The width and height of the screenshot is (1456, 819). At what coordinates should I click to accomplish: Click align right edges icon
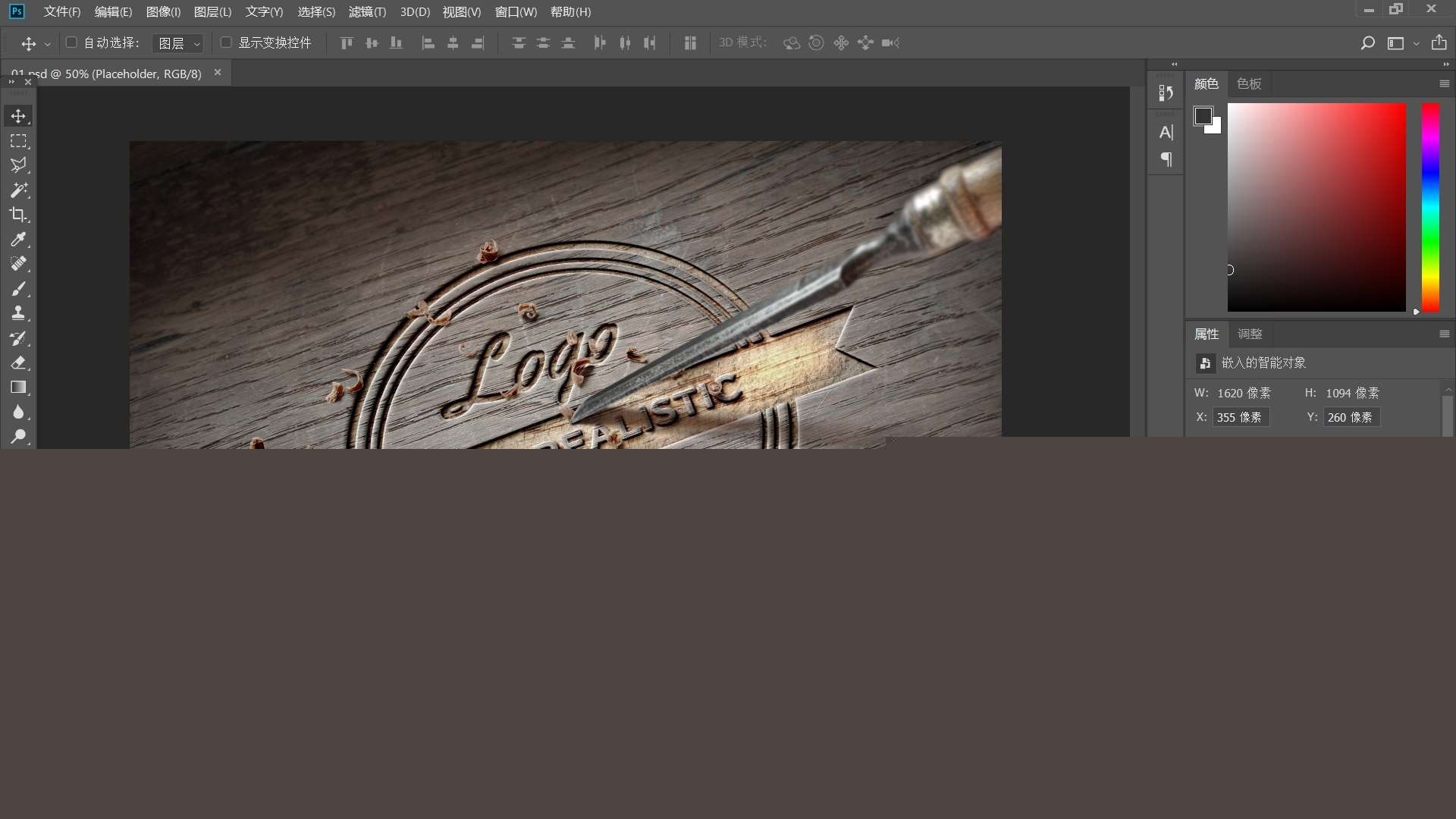[478, 43]
